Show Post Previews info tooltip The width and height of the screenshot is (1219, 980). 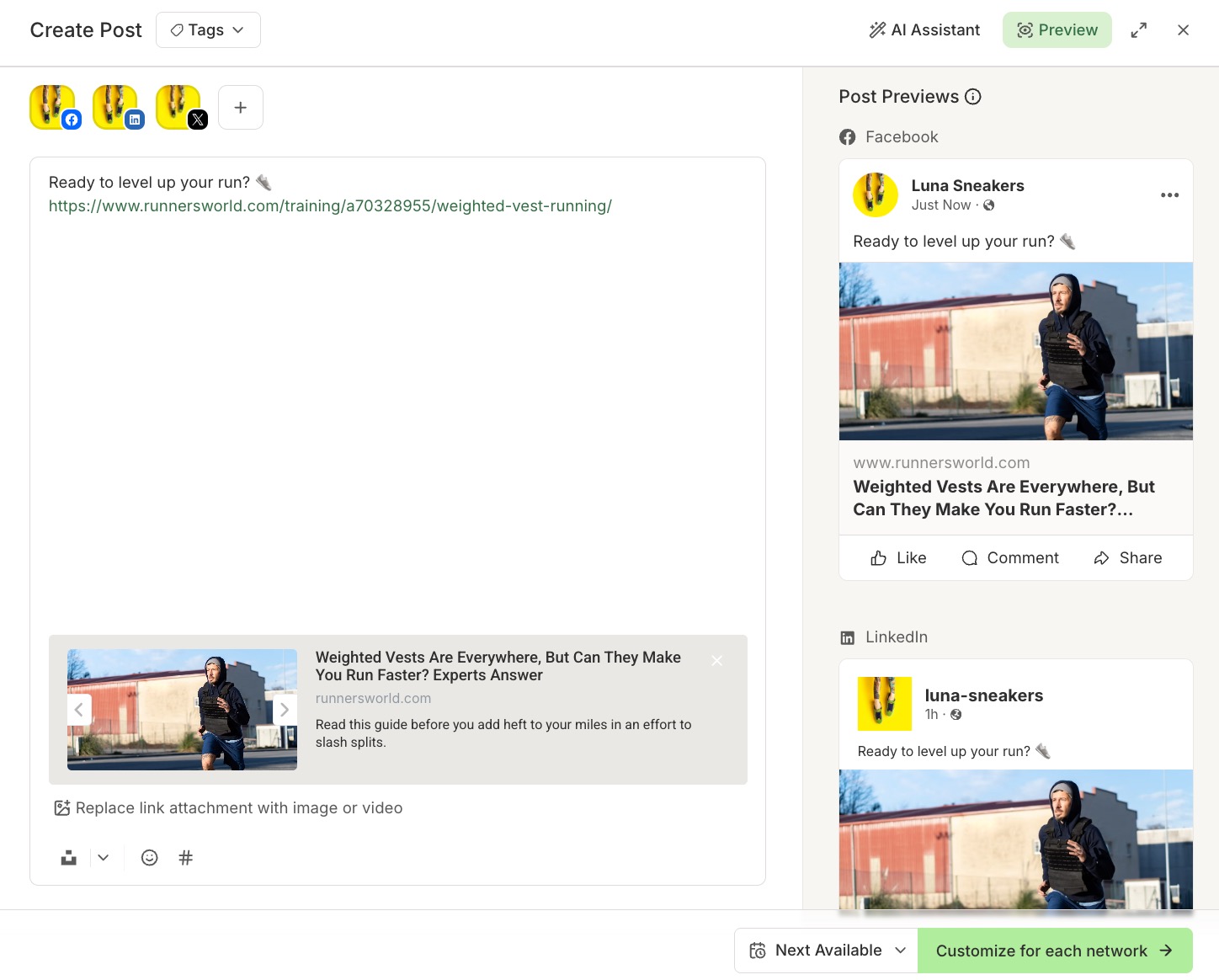973,97
